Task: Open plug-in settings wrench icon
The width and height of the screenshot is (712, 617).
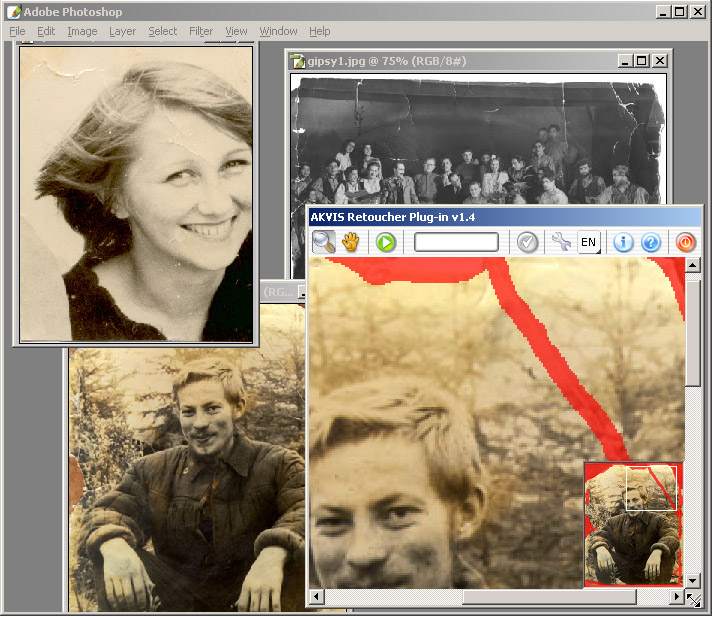Action: [561, 242]
